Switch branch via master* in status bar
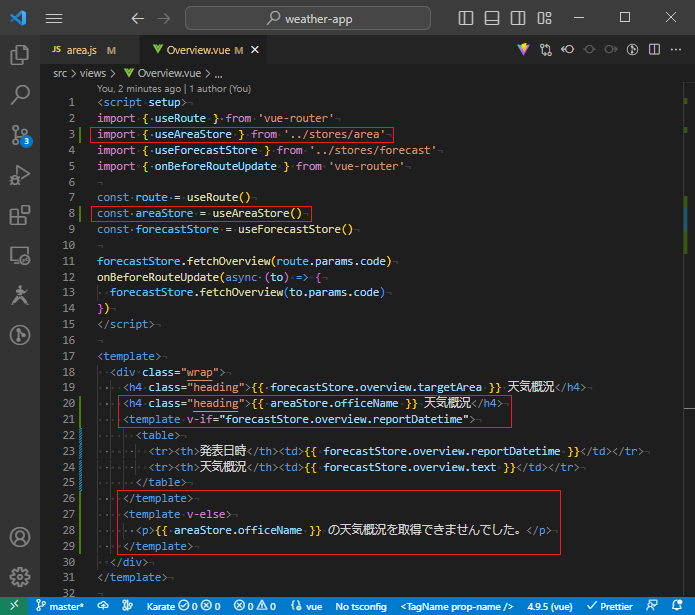 point(60,606)
